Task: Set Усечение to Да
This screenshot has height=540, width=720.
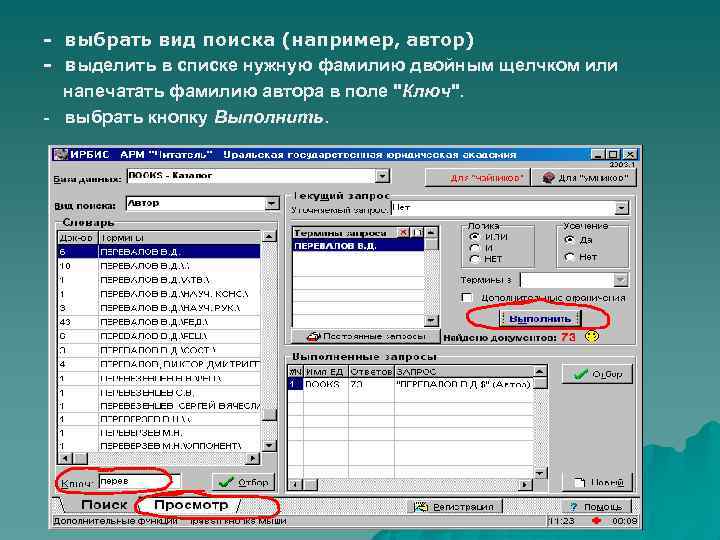Action: click(569, 240)
